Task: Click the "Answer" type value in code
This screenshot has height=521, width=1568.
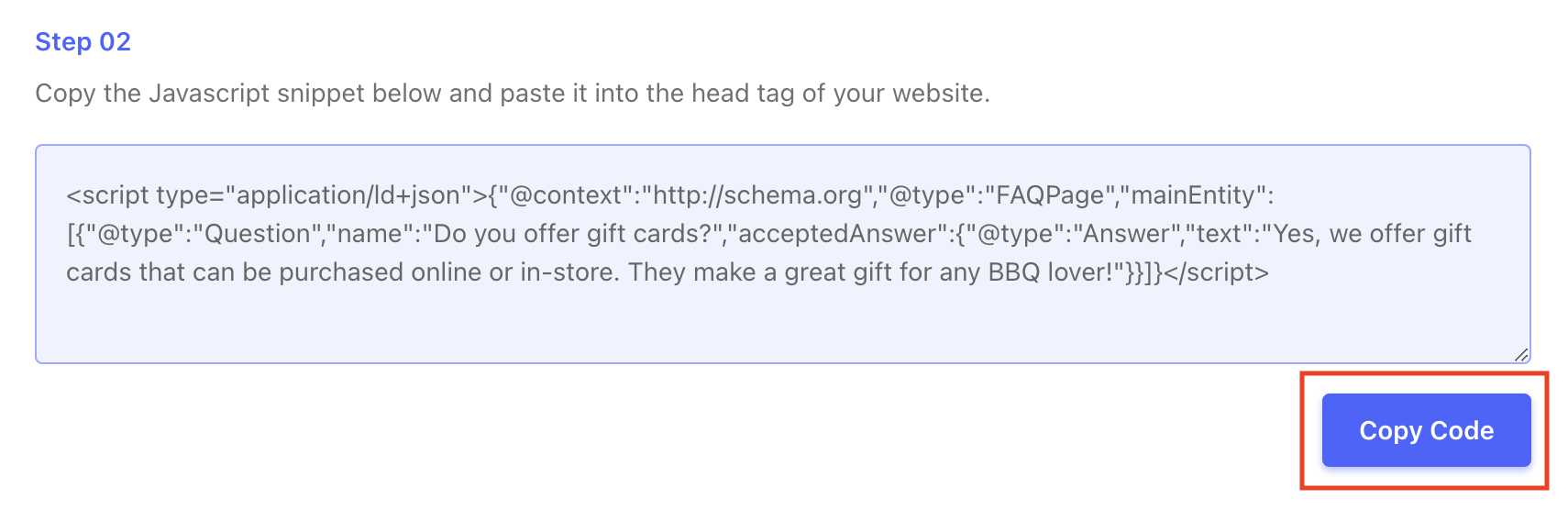Action: 1127,234
